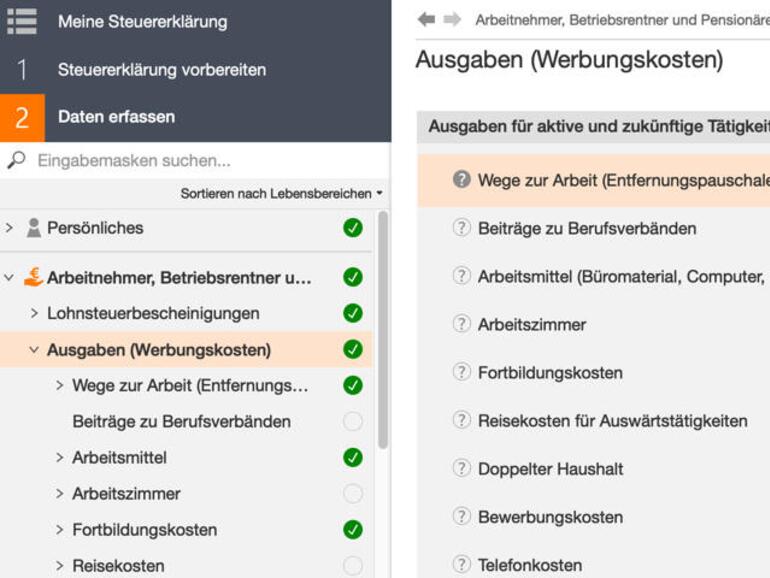Click the back arrow in breadcrumb bar
Screen dimensions: 770x578
(x=427, y=19)
